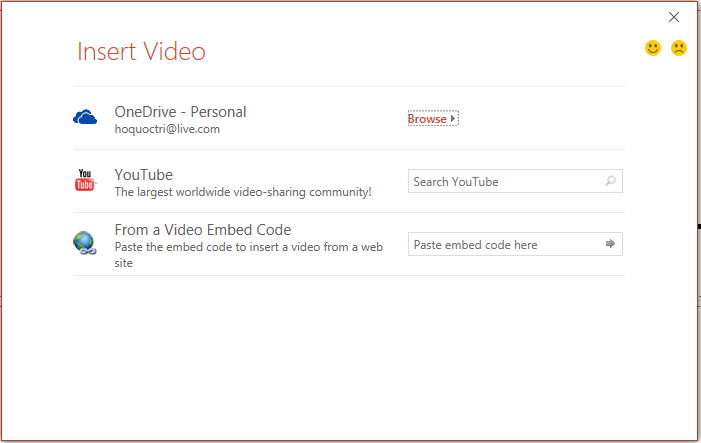Click the YouTube logo icon
701x443 pixels.
click(85, 180)
